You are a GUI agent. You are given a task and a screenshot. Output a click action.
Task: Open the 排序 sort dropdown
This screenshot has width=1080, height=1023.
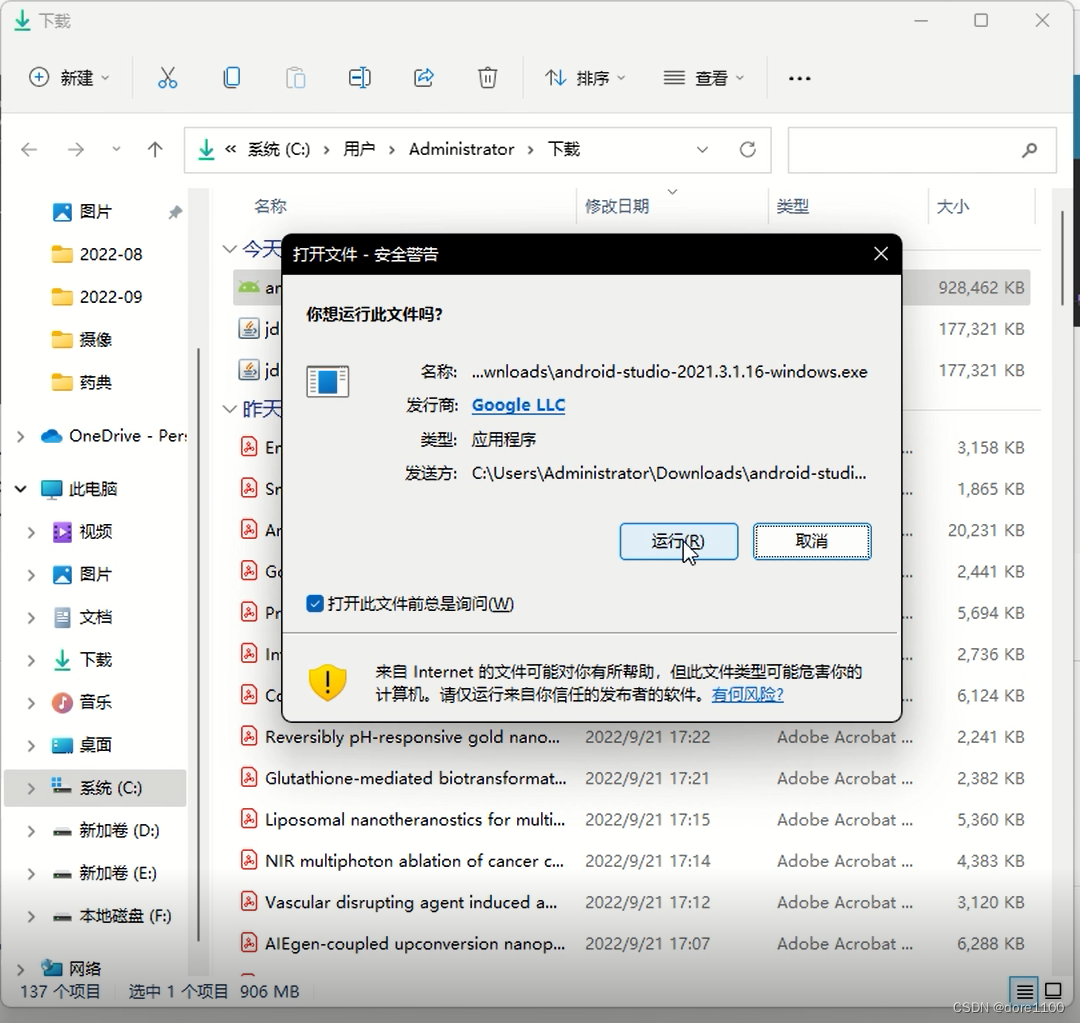(x=585, y=78)
